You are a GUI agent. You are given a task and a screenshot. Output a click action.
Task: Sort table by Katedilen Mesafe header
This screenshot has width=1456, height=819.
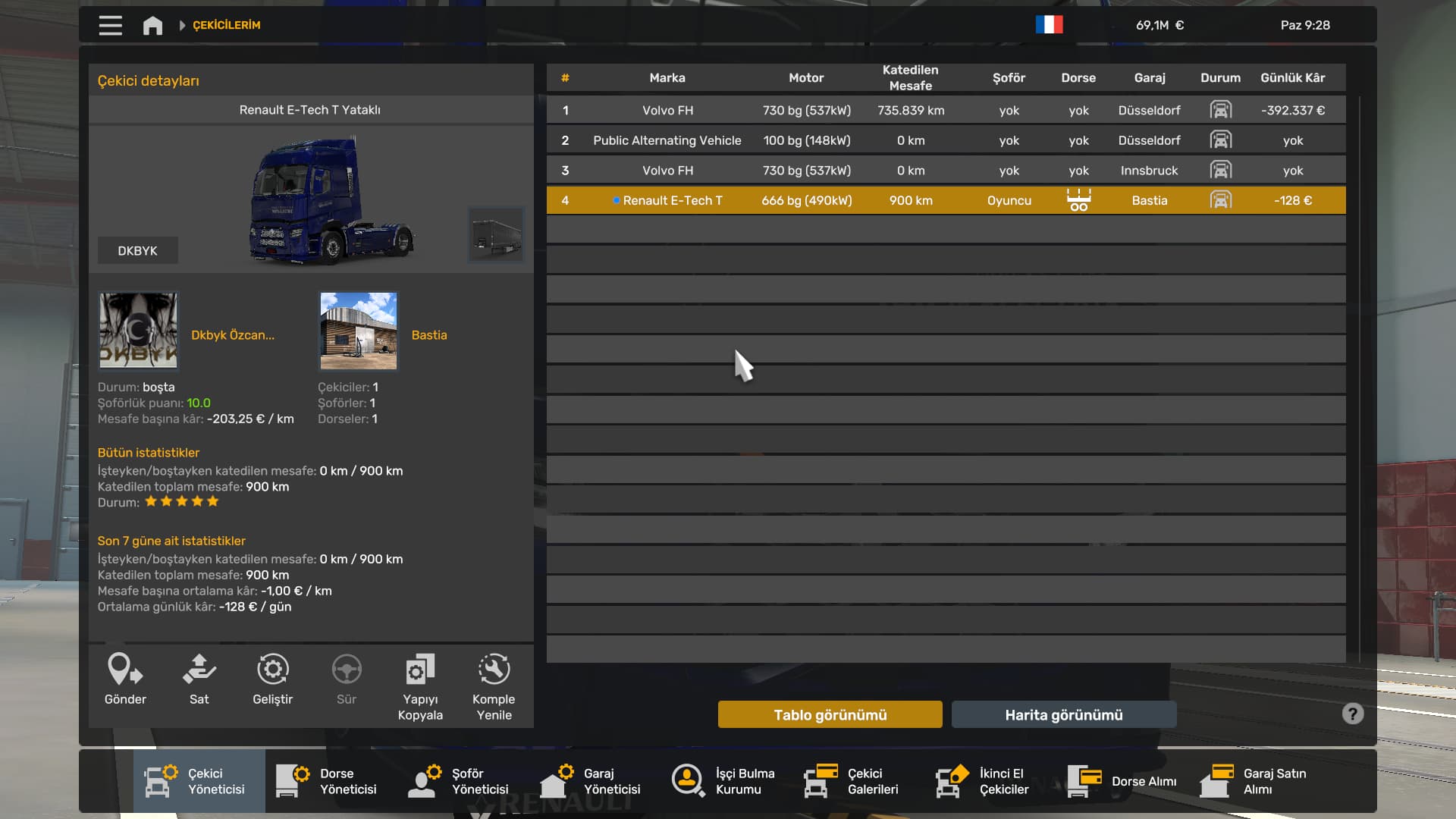tap(910, 77)
